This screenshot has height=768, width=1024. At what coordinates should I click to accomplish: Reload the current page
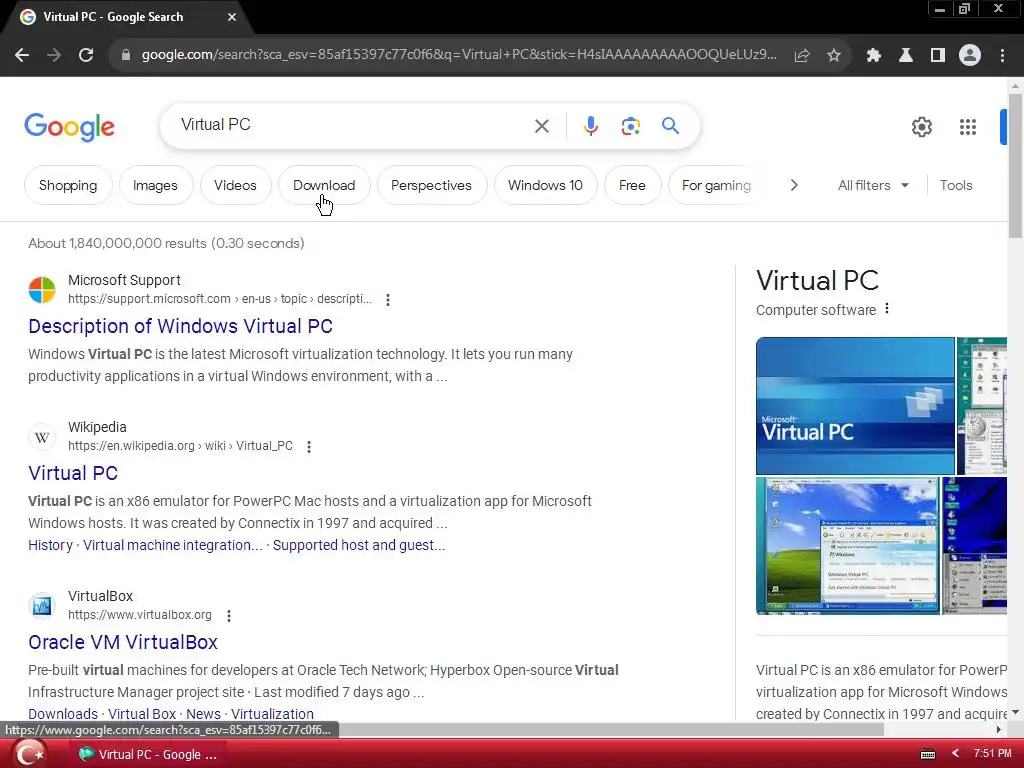(x=86, y=56)
